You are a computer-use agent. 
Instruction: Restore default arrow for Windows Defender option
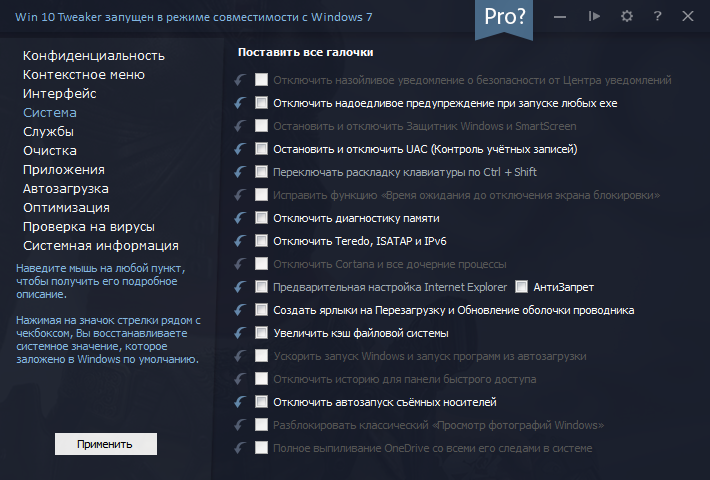pos(240,126)
